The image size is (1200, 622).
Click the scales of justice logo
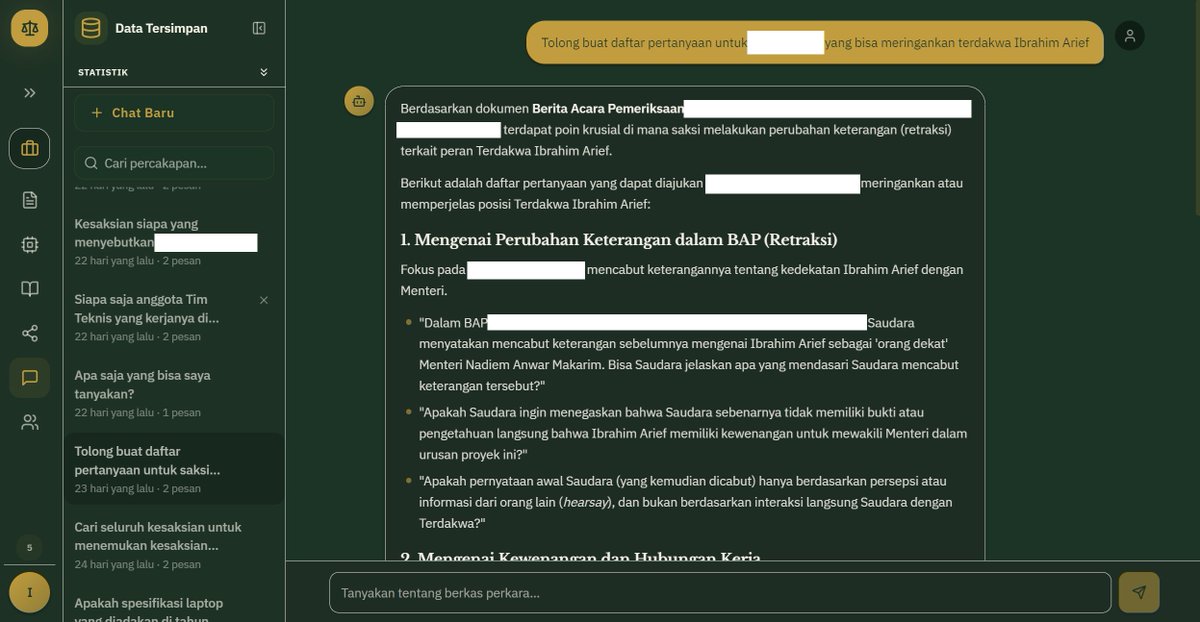coord(29,28)
